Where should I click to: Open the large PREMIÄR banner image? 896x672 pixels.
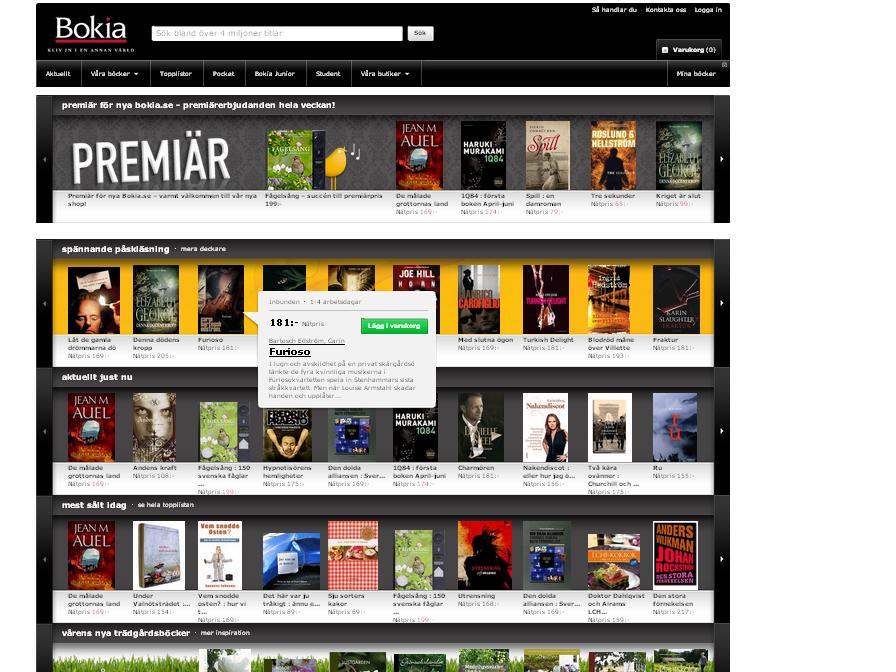(151, 161)
